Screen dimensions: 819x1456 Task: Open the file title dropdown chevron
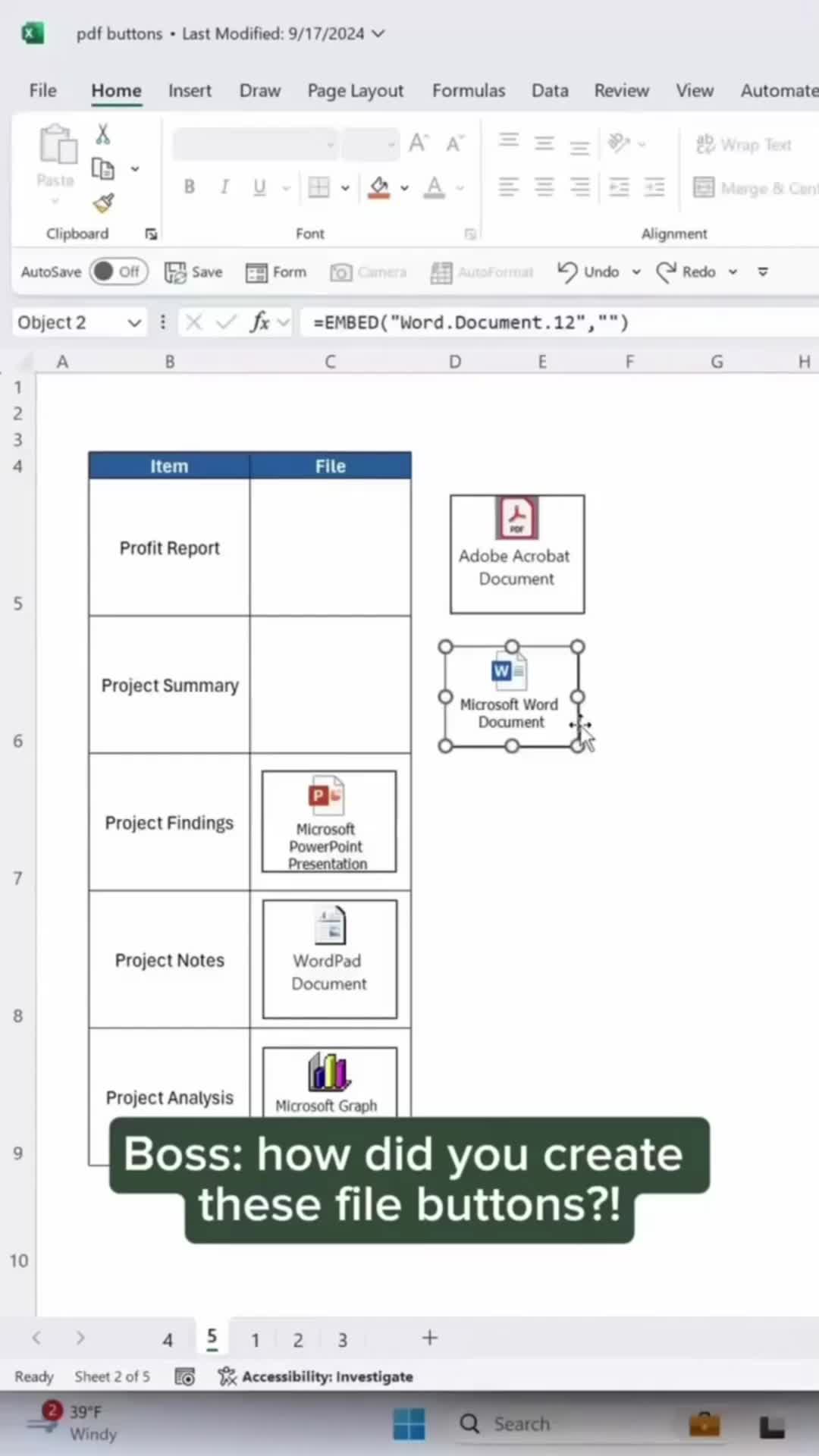(378, 33)
